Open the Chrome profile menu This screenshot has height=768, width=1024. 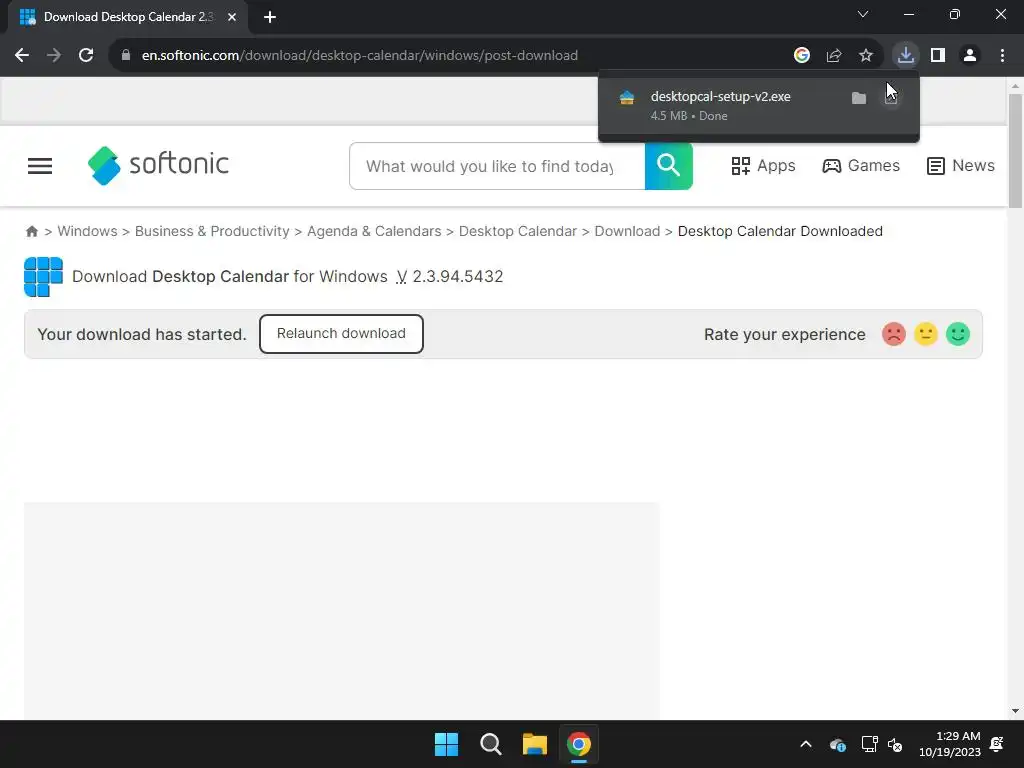970,56
